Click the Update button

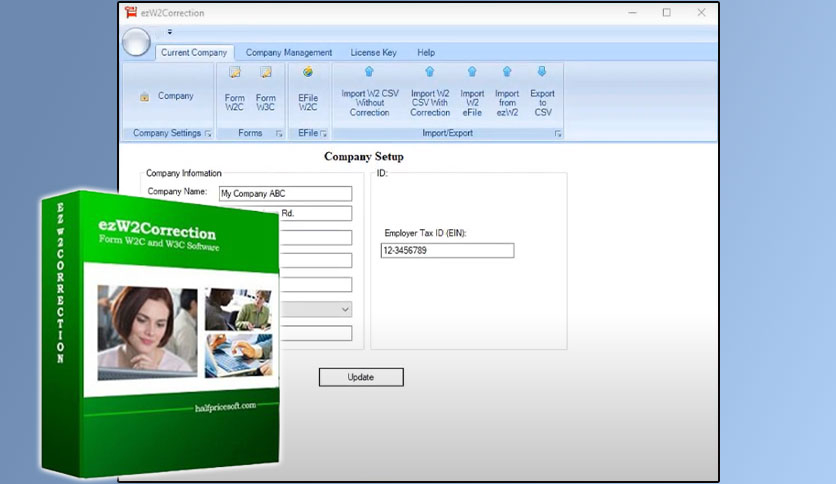pyautogui.click(x=361, y=377)
